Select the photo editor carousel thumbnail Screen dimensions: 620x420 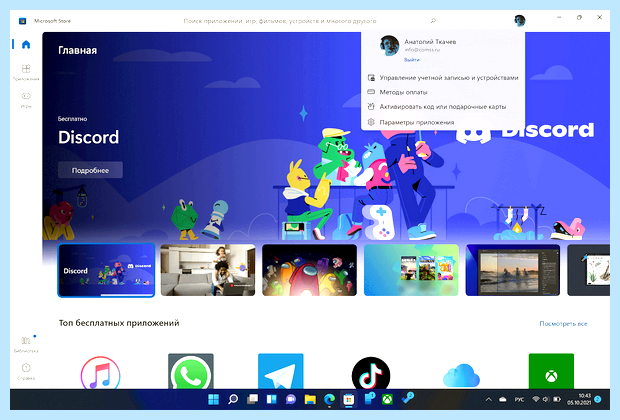point(513,270)
